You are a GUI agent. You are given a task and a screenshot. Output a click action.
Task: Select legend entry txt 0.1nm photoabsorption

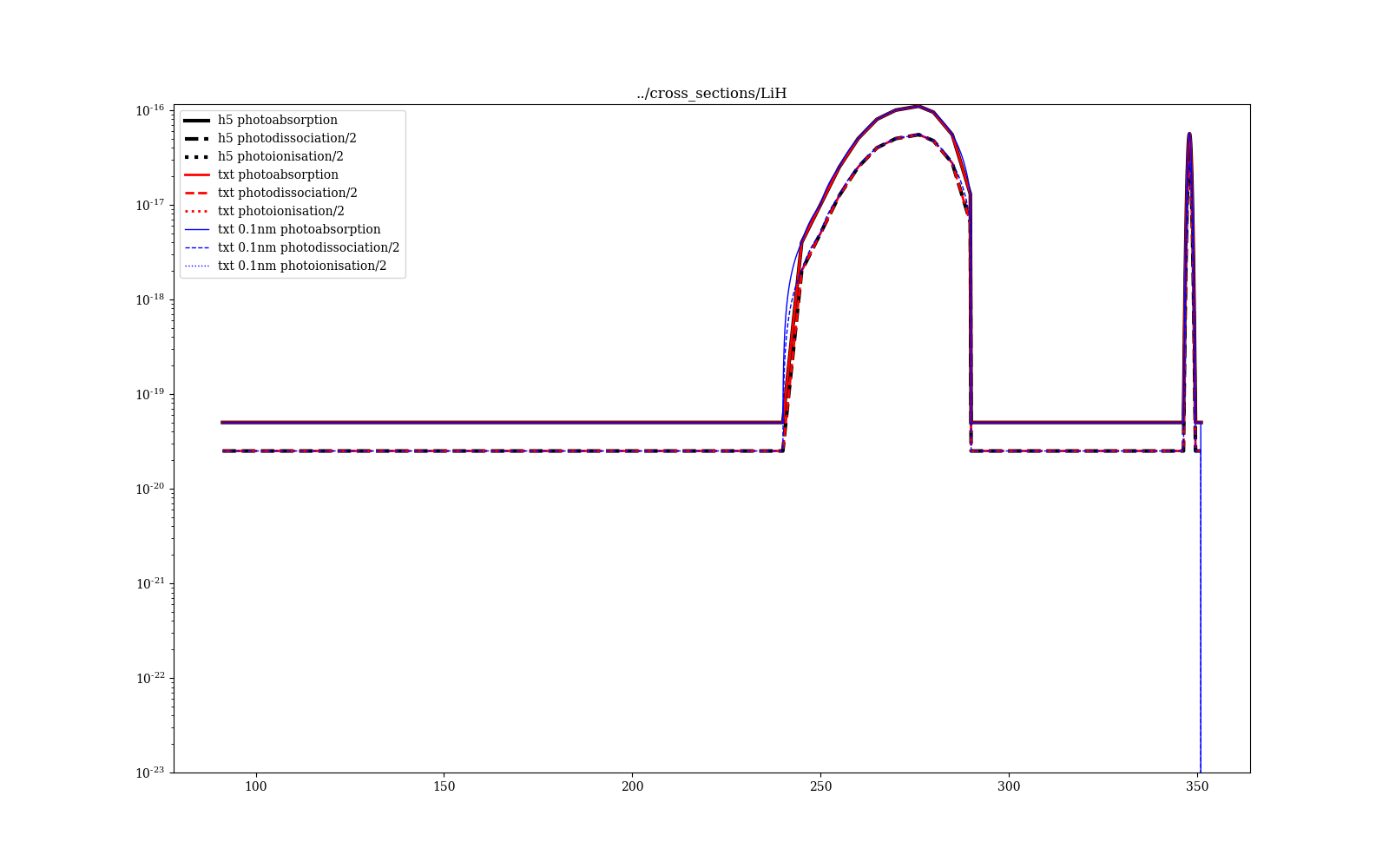(x=281, y=229)
